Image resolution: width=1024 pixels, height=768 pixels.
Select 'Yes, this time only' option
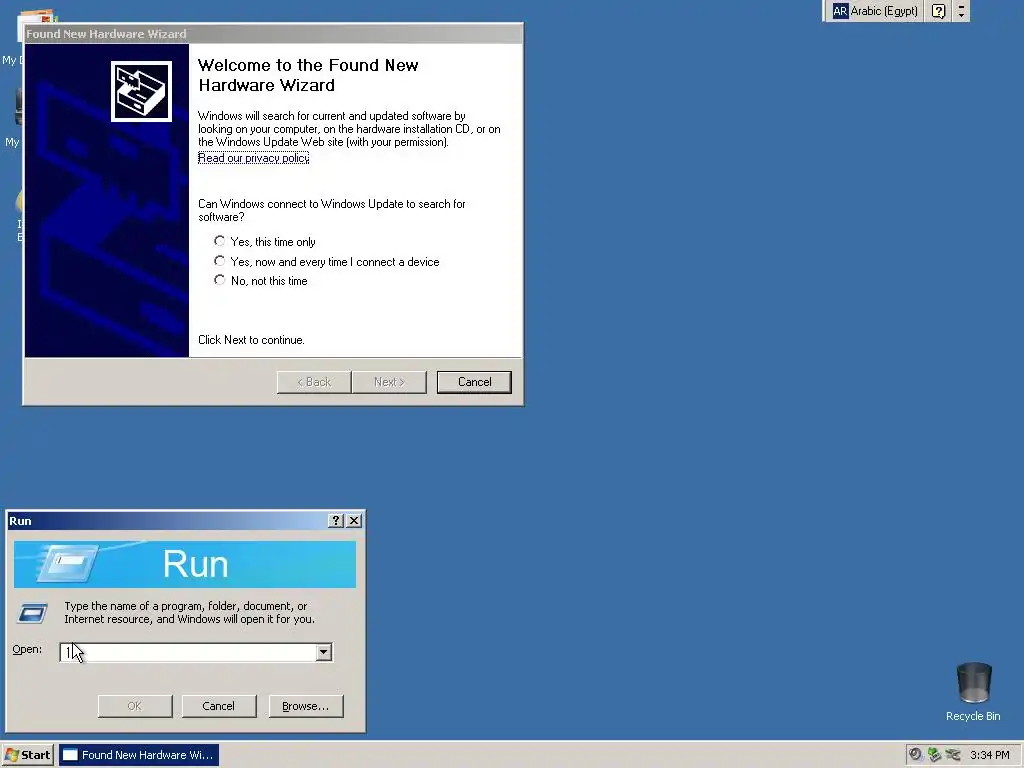click(265, 242)
